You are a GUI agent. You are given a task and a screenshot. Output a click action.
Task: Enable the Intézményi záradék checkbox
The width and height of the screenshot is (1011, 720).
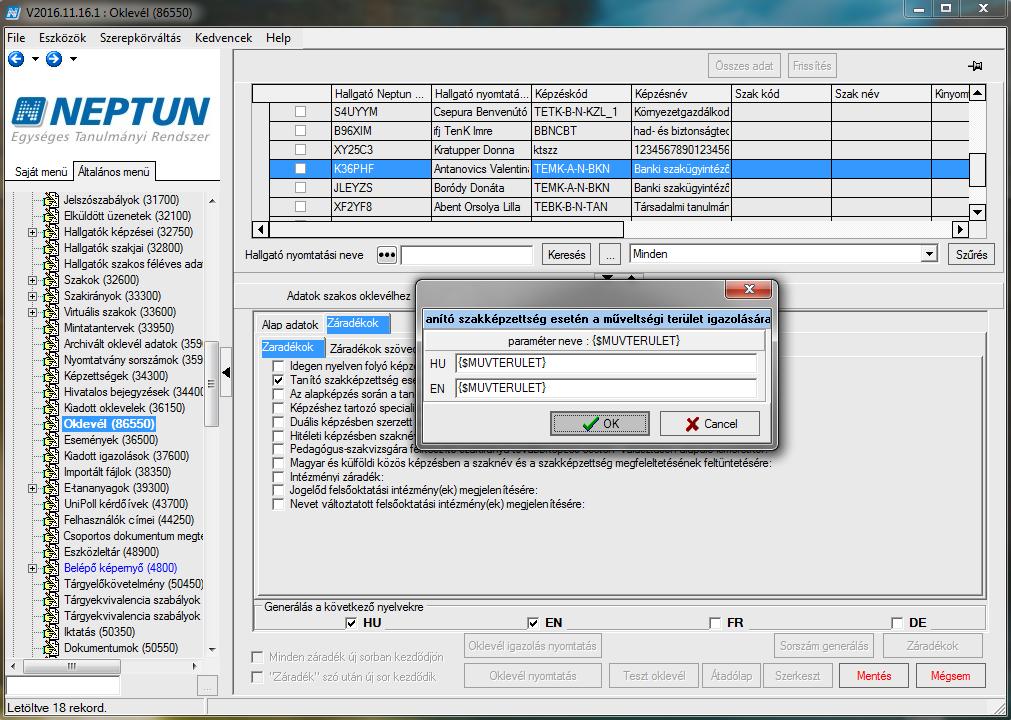(278, 477)
